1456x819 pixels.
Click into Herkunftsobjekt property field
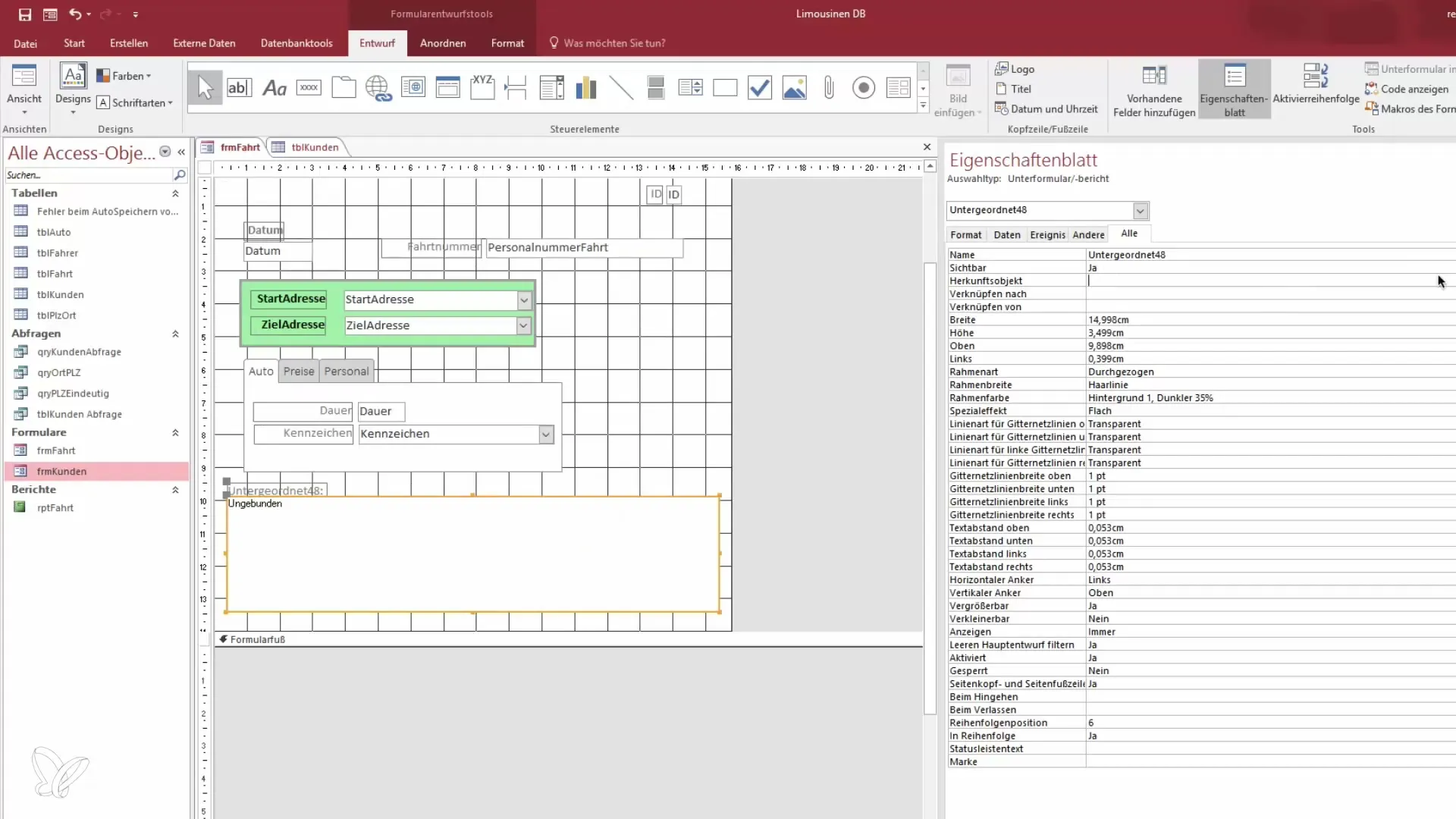1271,281
